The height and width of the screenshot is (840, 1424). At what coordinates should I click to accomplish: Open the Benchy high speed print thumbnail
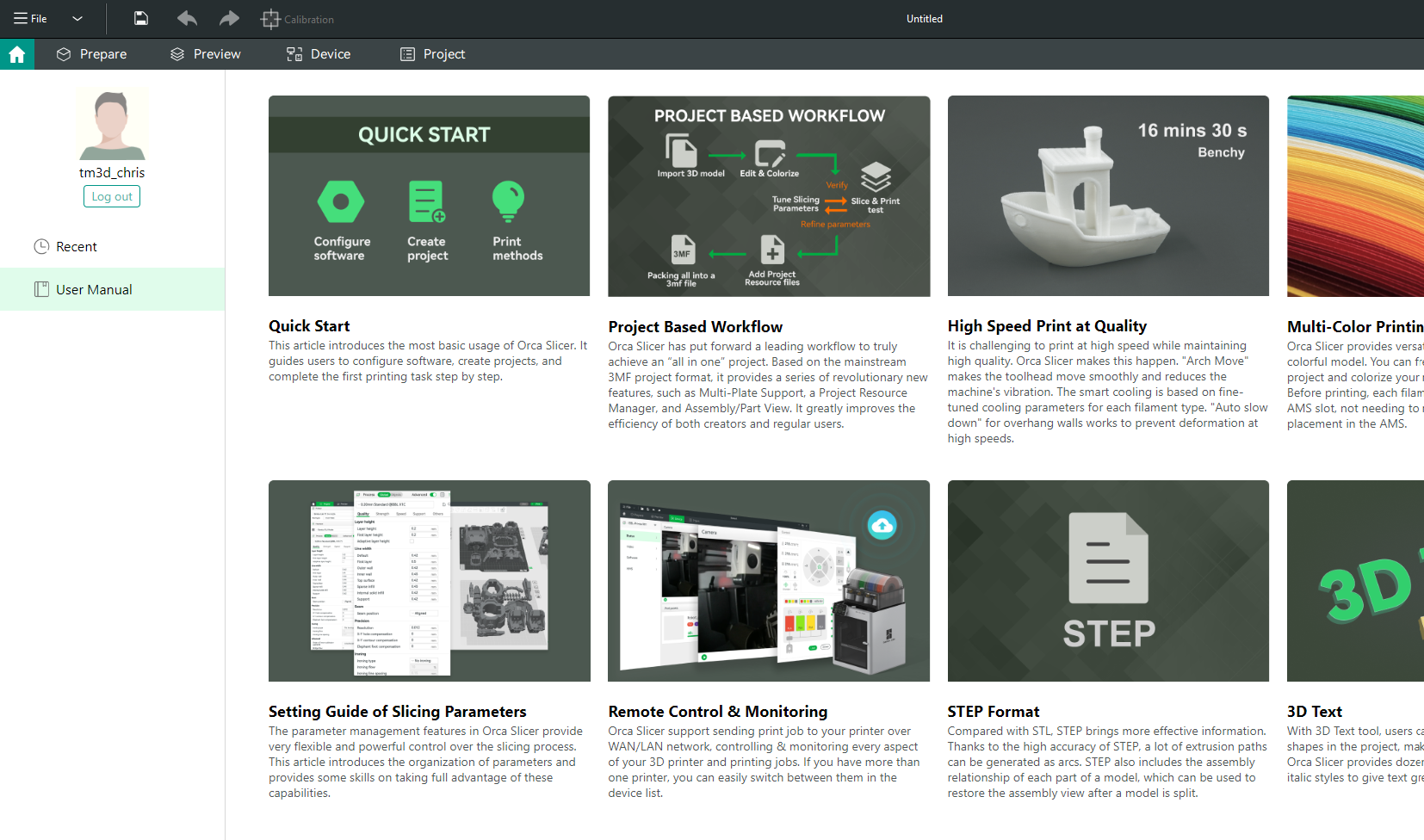(x=1108, y=195)
